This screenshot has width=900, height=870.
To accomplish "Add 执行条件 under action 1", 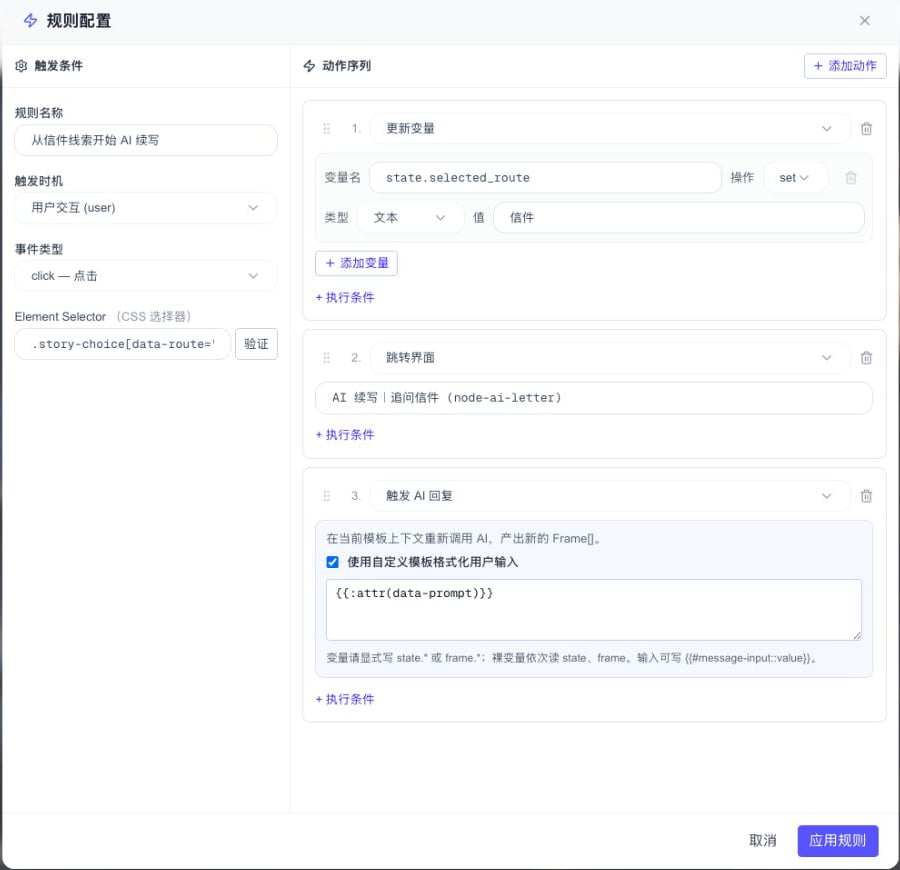I will click(345, 297).
